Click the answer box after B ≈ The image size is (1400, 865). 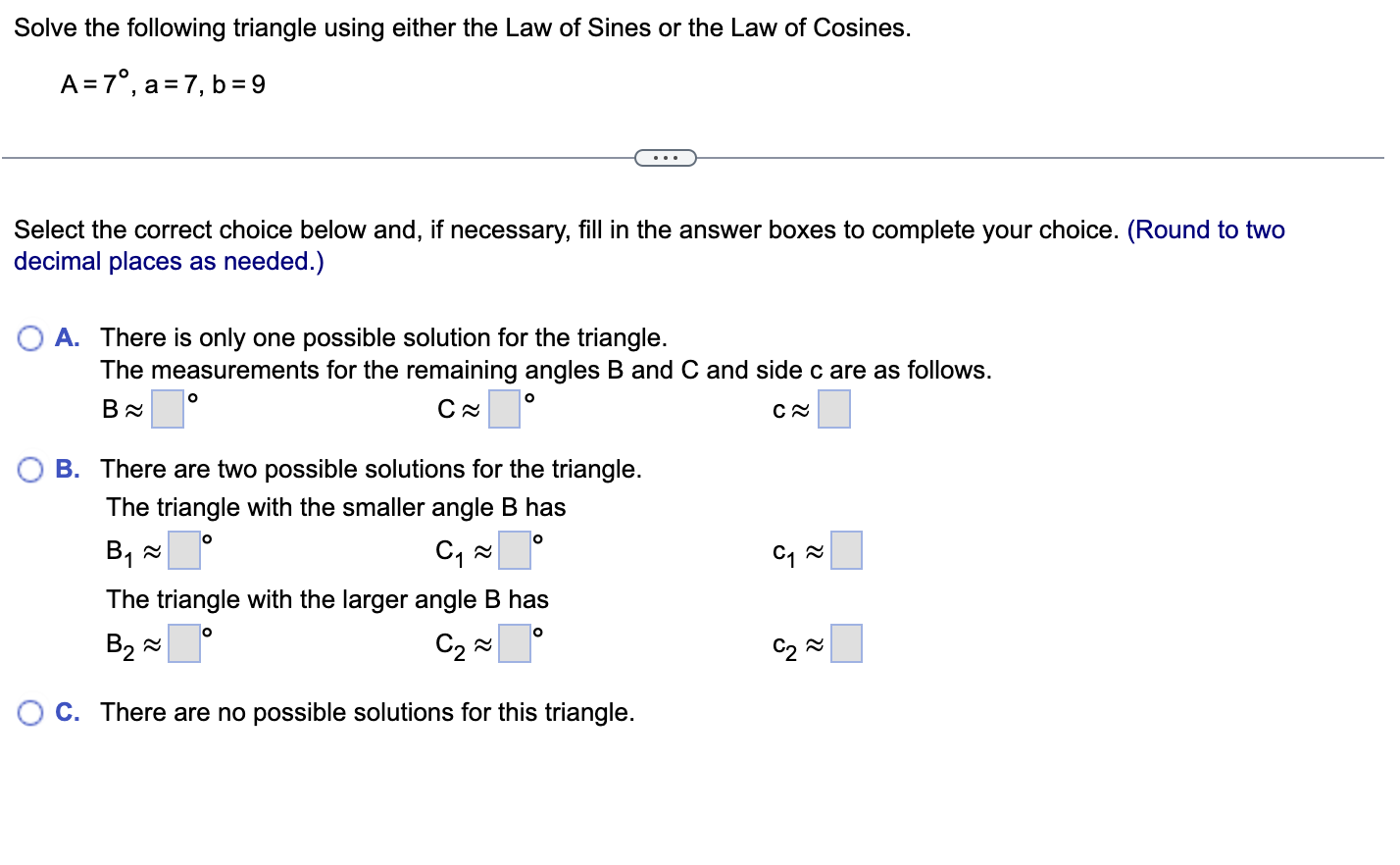pyautogui.click(x=167, y=408)
